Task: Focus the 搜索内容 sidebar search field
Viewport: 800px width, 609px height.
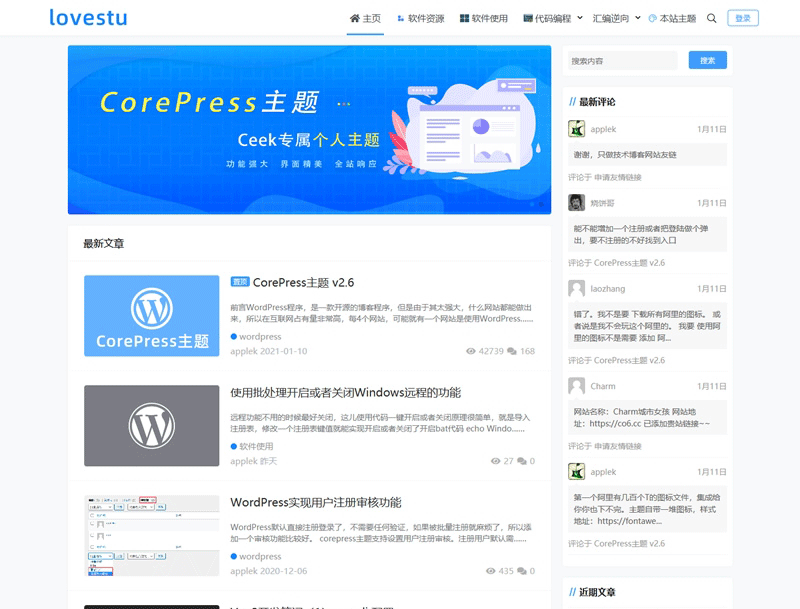Action: click(x=623, y=61)
